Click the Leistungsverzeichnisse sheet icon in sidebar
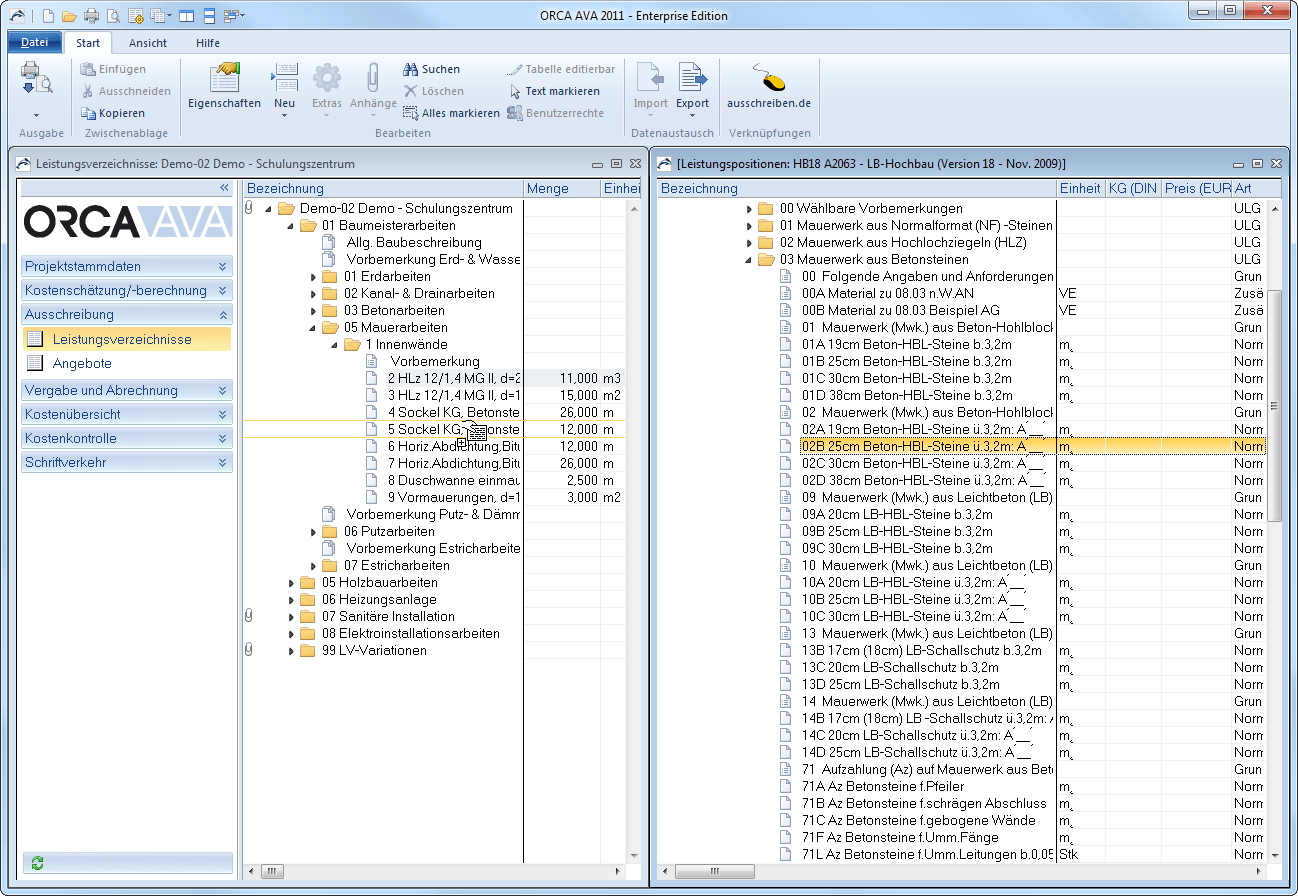This screenshot has height=896, width=1298. 35,339
